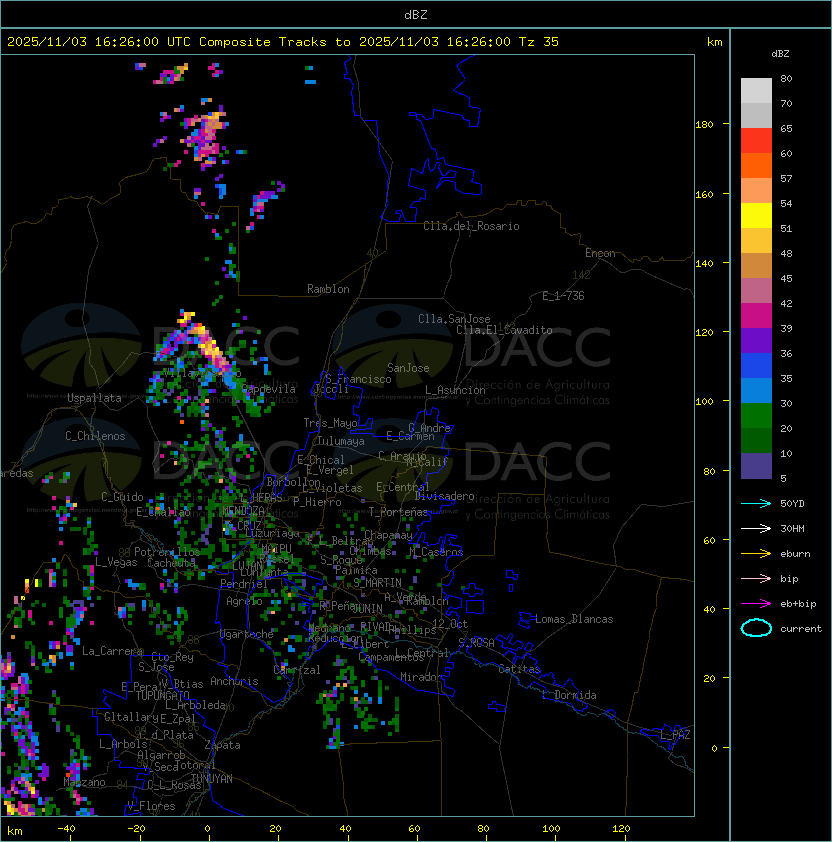Click the 'Capdevila' map label
The image size is (832, 842).
click(x=269, y=389)
